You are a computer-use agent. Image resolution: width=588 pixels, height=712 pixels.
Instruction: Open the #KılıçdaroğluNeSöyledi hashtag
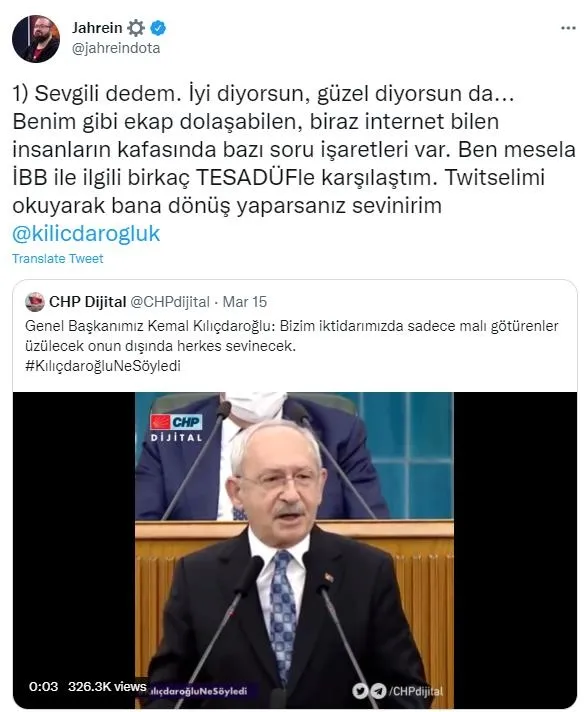pyautogui.click(x=103, y=366)
